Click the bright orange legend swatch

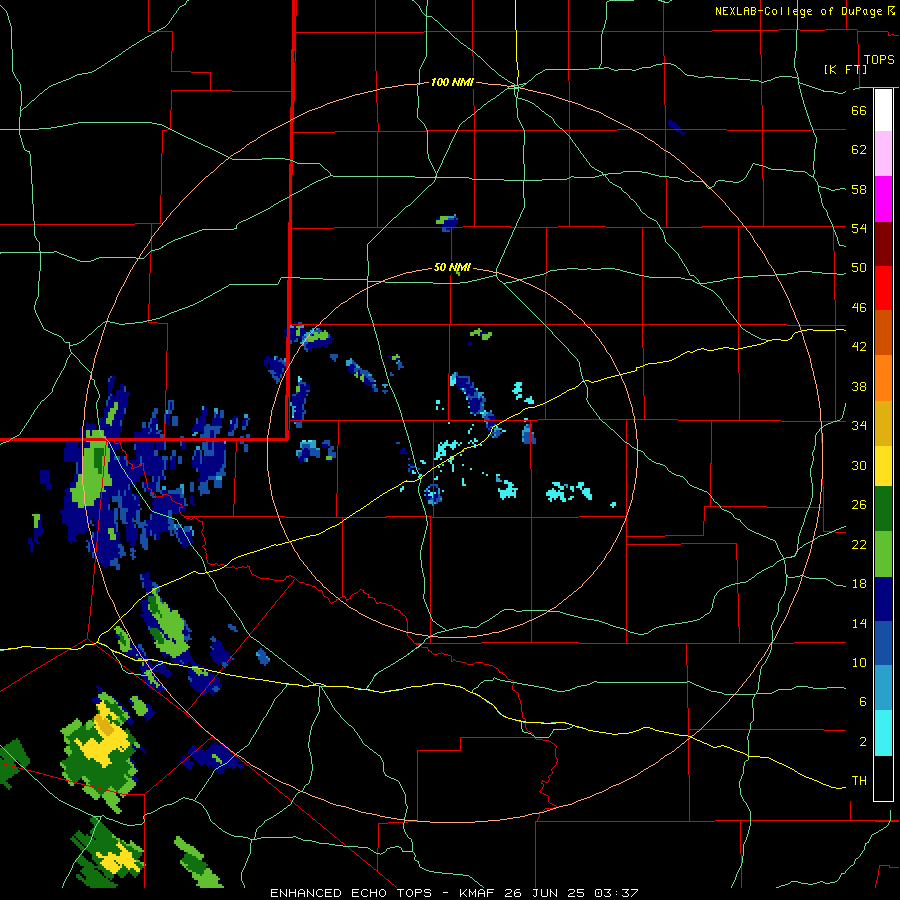point(883,378)
